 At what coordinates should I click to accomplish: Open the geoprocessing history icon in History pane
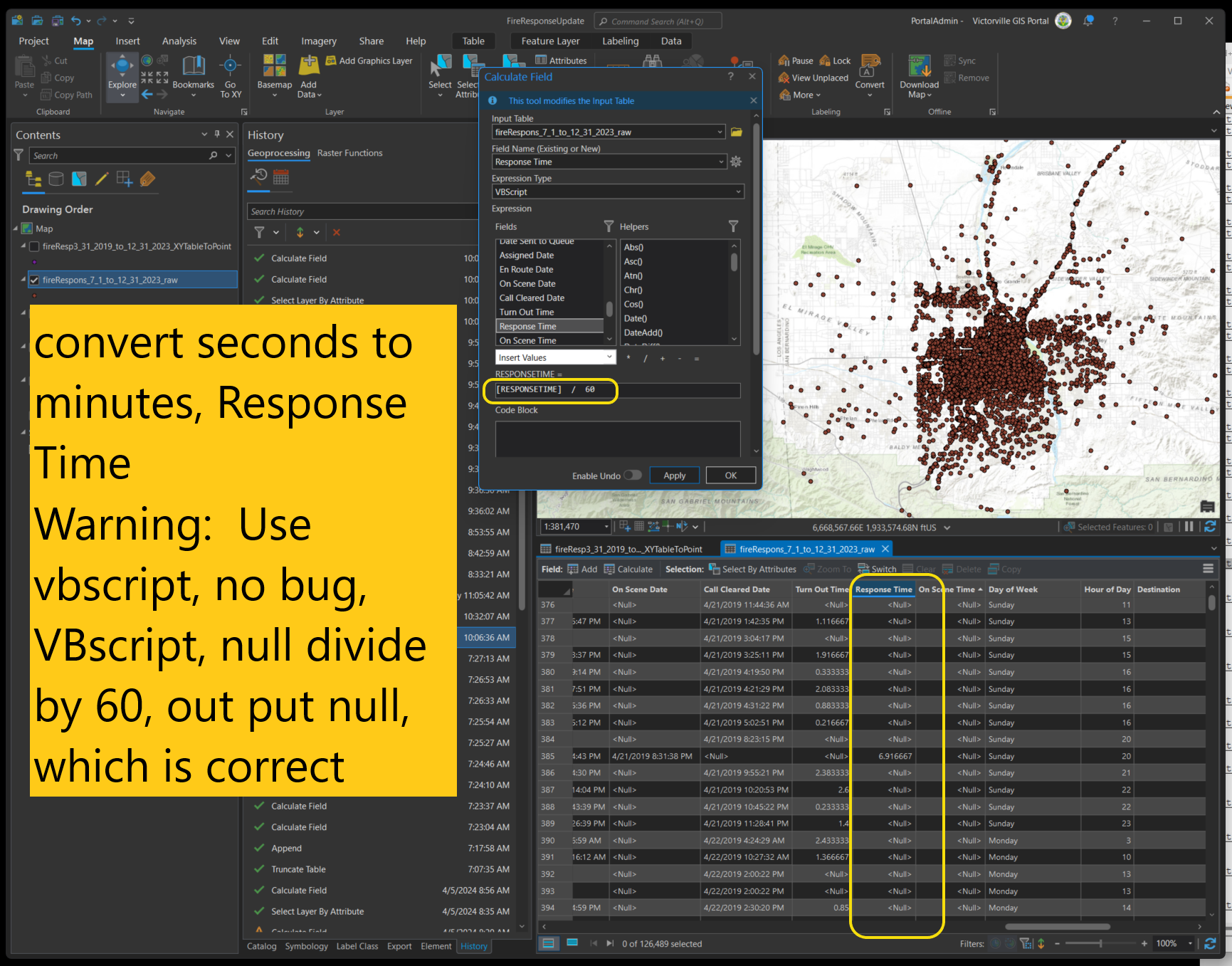258,177
